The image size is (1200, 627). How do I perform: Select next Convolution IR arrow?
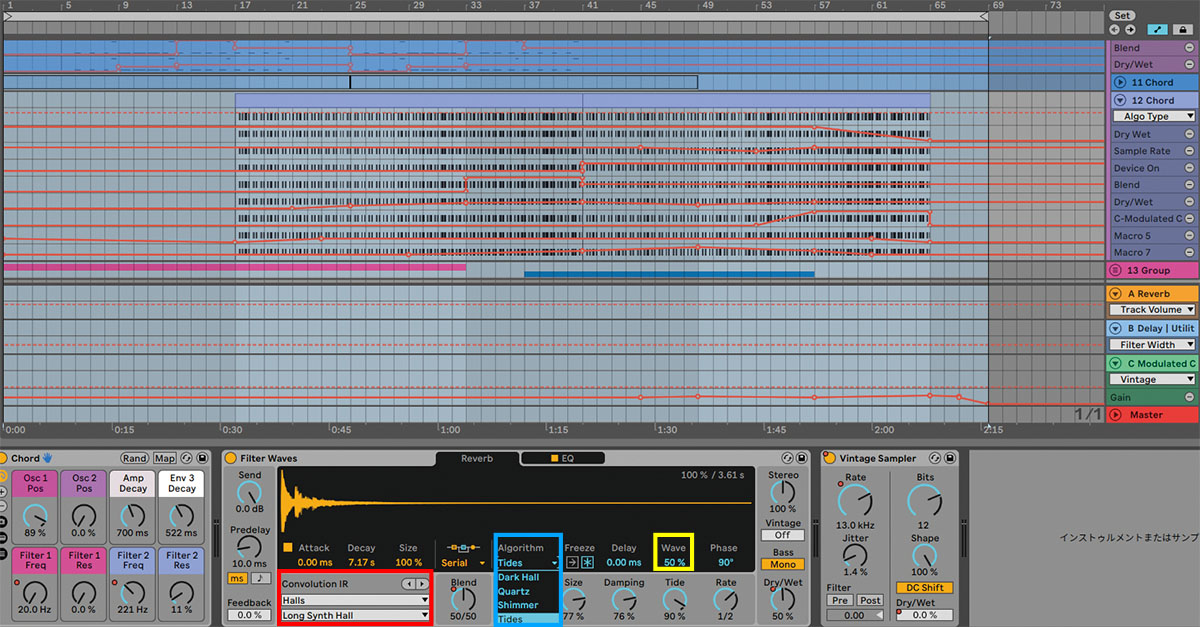(421, 583)
